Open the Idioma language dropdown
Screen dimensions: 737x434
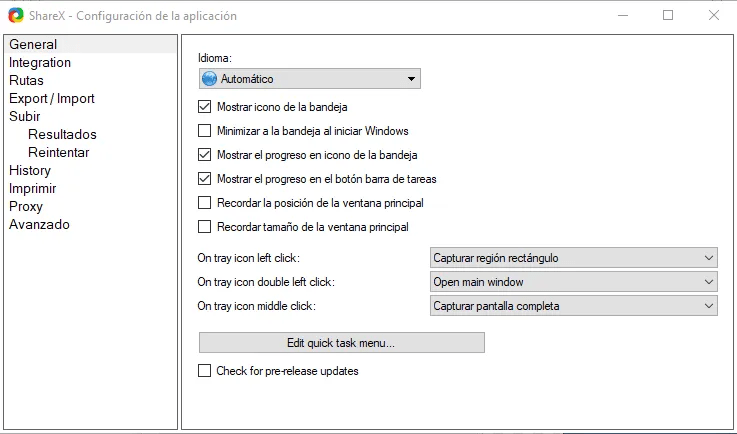click(x=309, y=79)
